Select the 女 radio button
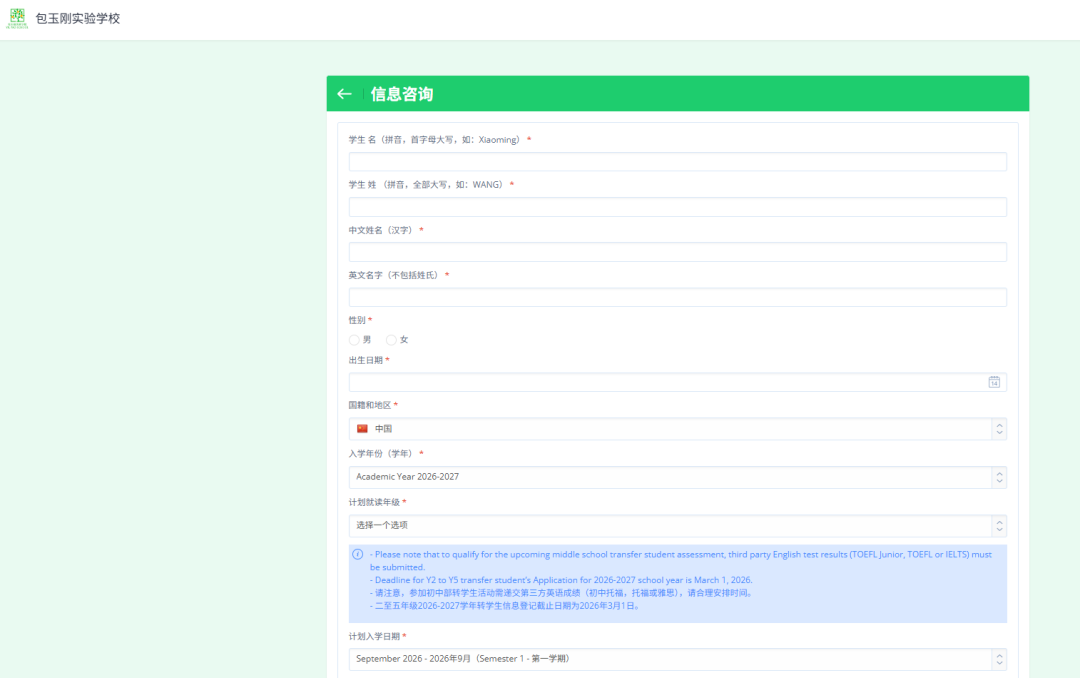The width and height of the screenshot is (1080, 678). click(391, 340)
